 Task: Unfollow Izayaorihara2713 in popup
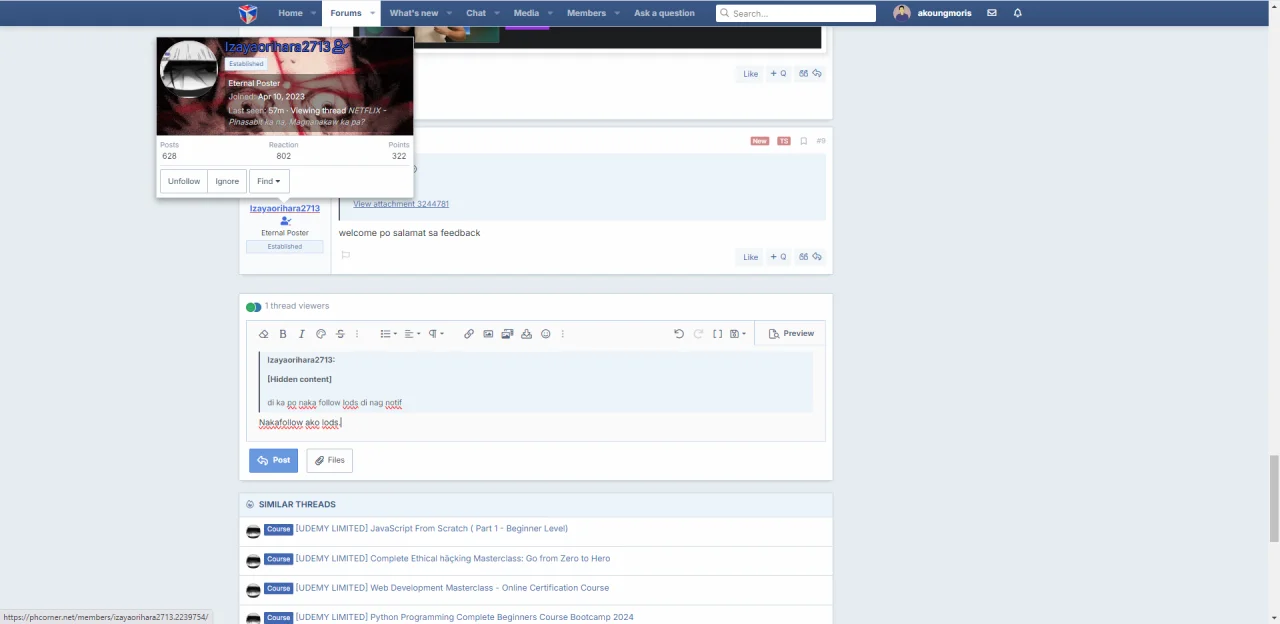tap(184, 181)
